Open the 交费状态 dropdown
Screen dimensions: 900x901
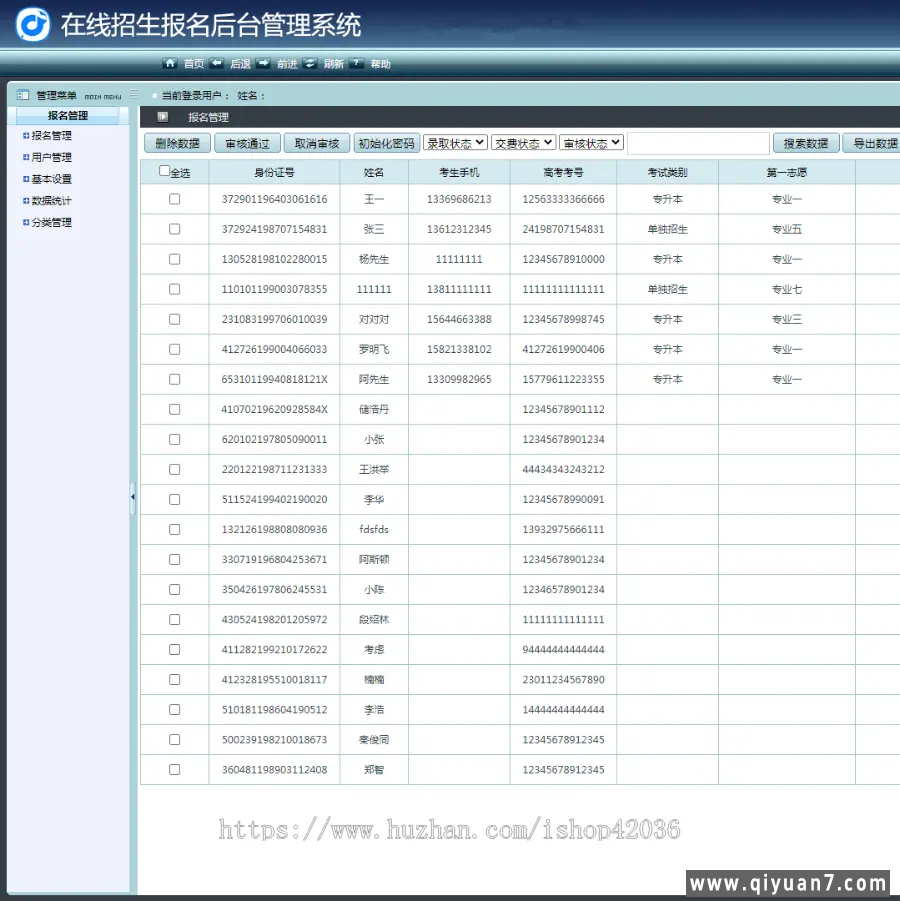523,143
